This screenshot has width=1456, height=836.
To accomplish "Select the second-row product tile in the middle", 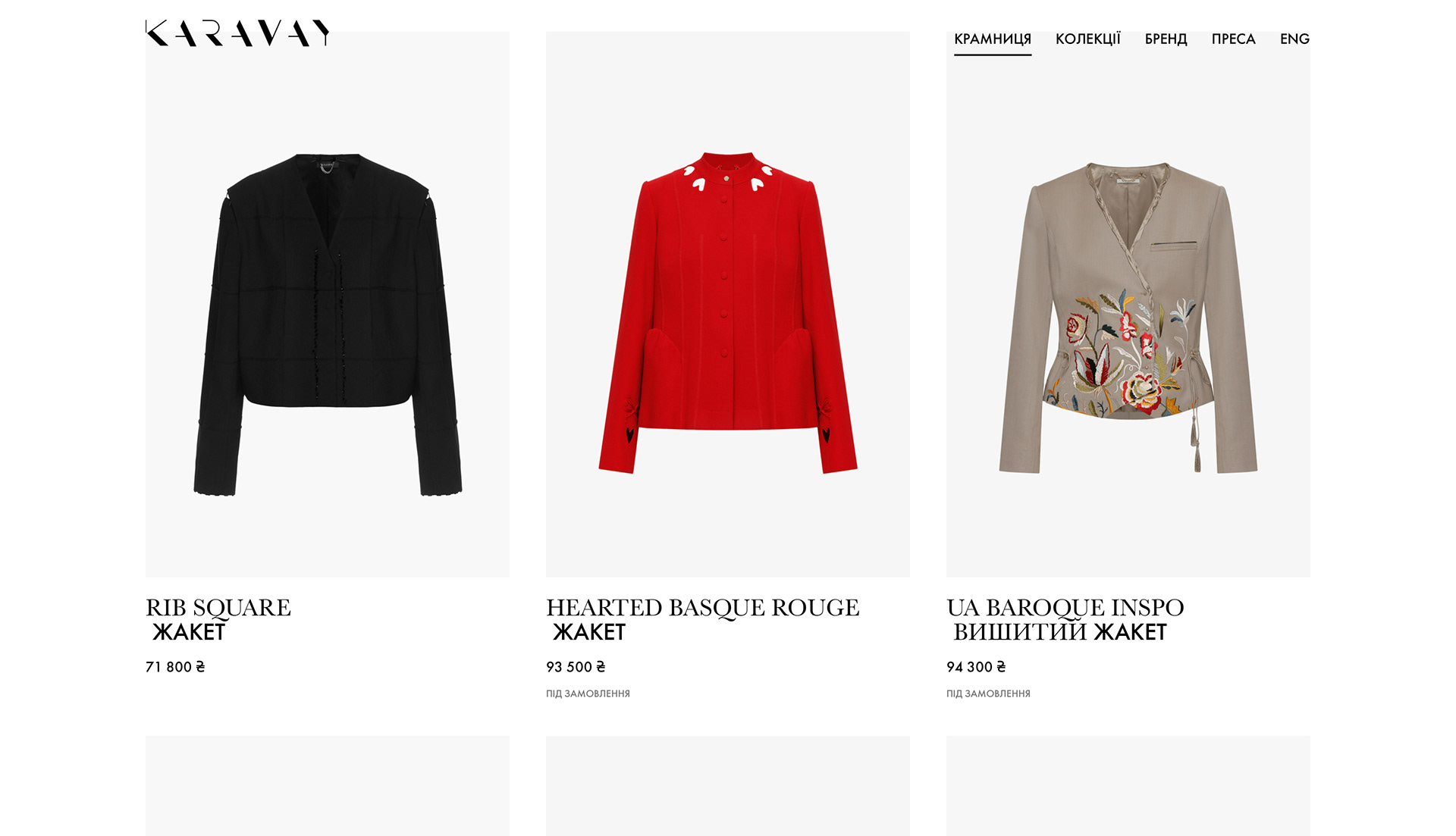I will tap(728, 786).
